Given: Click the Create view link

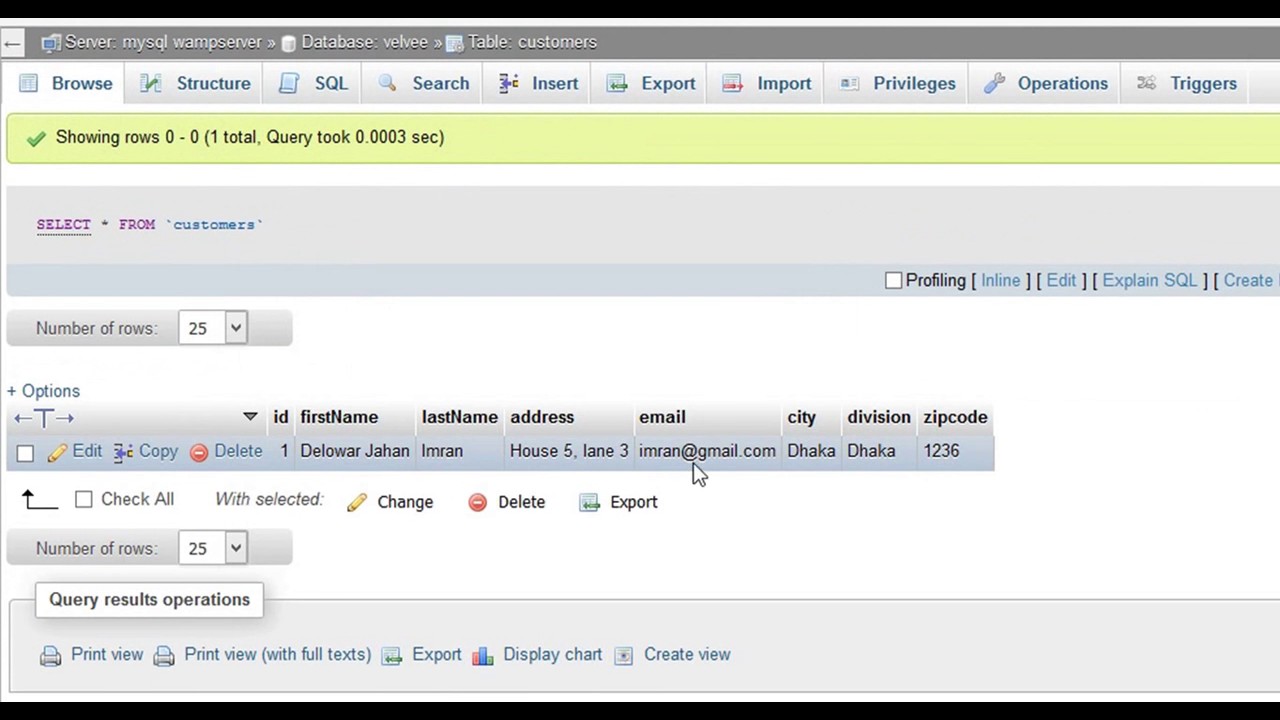Looking at the screenshot, I should pos(687,655).
